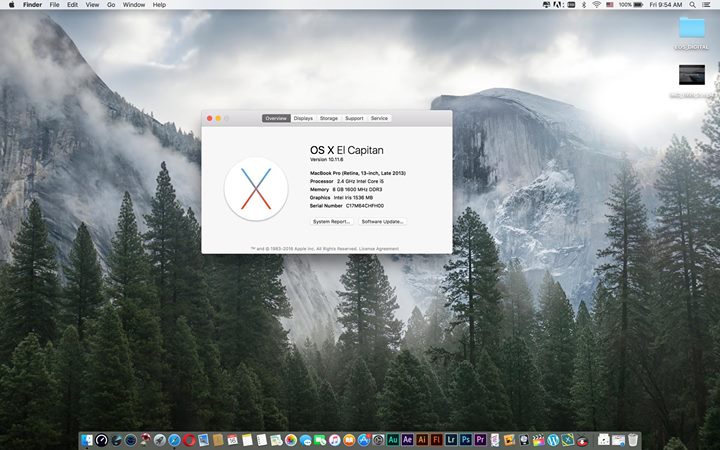
Task: Launch Safari from the Dock
Action: click(174, 440)
